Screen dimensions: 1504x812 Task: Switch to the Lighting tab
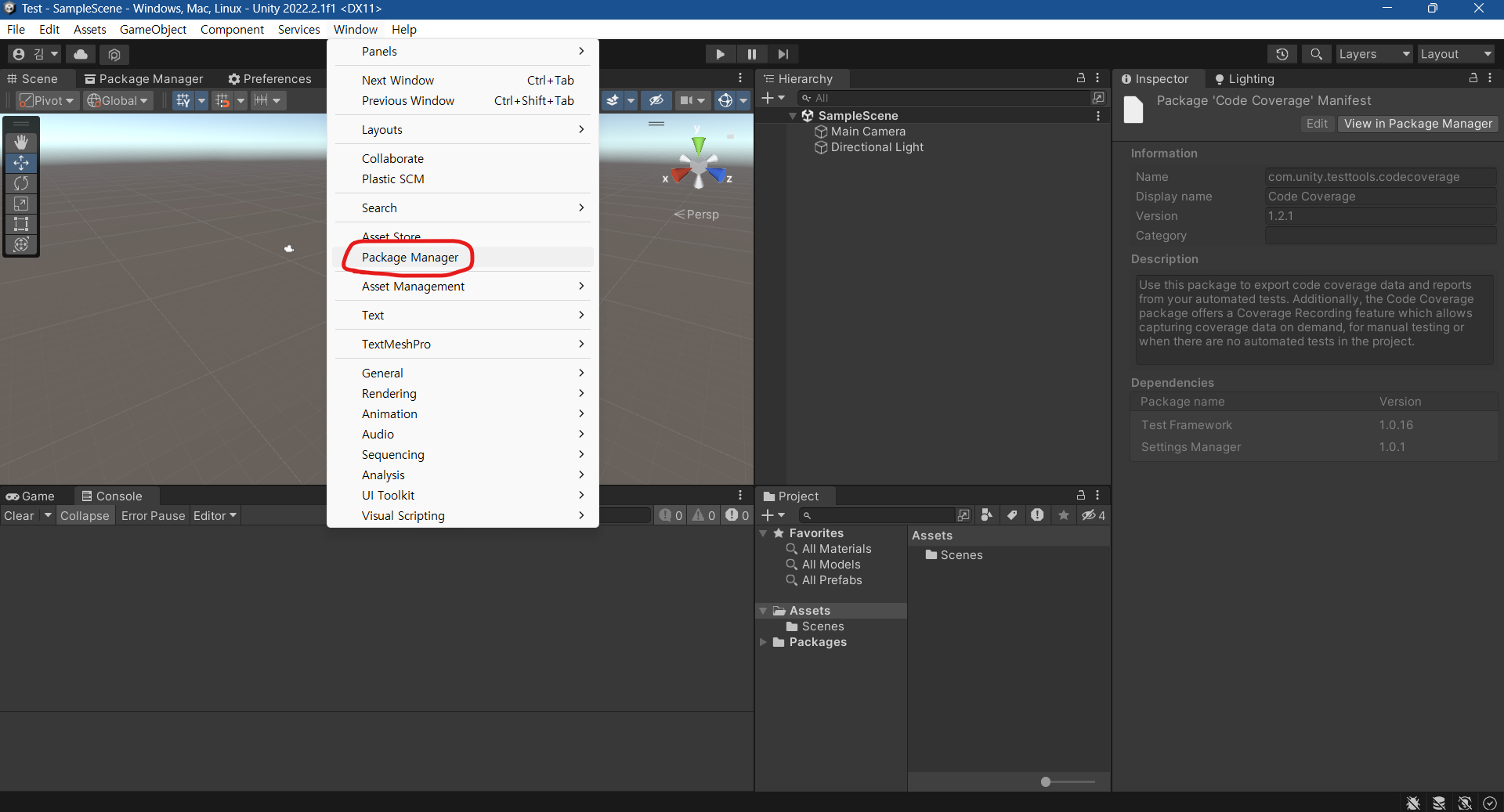pyautogui.click(x=1244, y=78)
